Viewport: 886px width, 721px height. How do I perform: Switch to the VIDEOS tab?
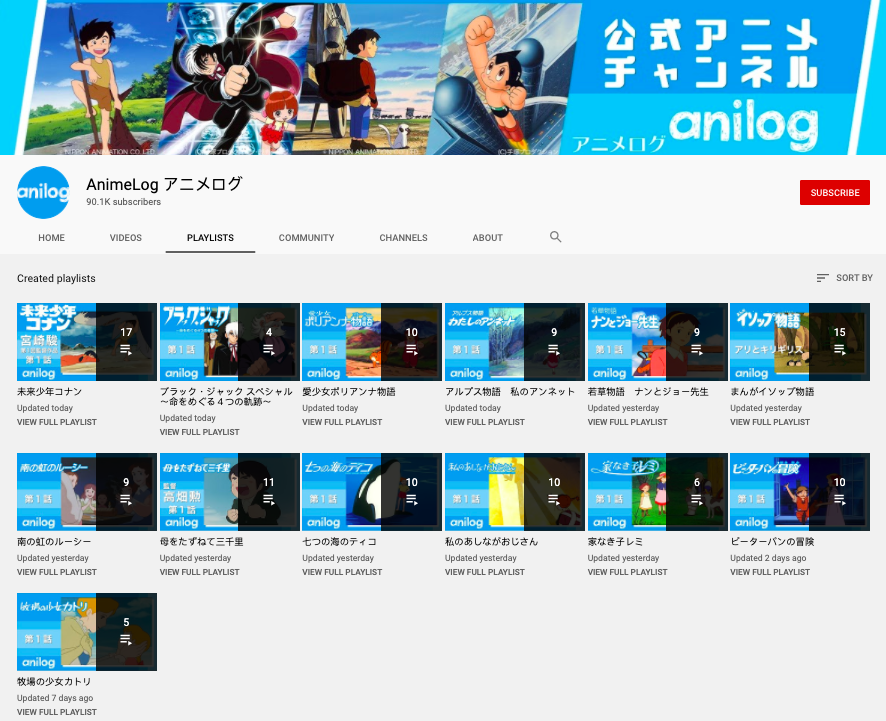(x=125, y=238)
